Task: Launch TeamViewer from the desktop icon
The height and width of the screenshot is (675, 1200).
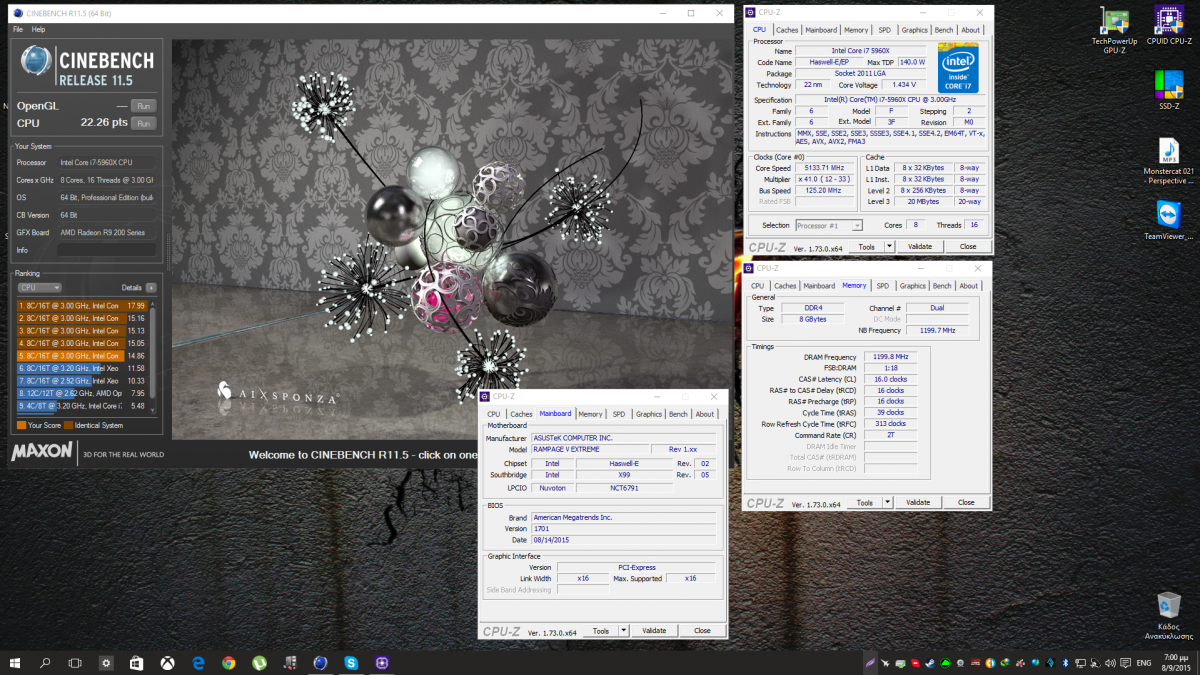Action: [x=1169, y=221]
